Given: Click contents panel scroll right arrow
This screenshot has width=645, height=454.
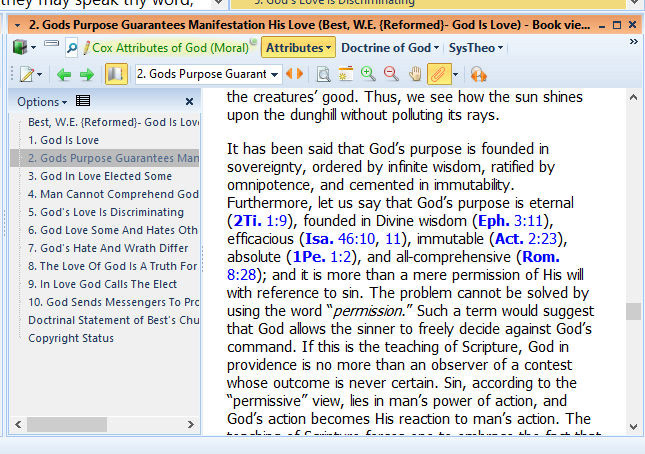Looking at the screenshot, I should [x=190, y=424].
